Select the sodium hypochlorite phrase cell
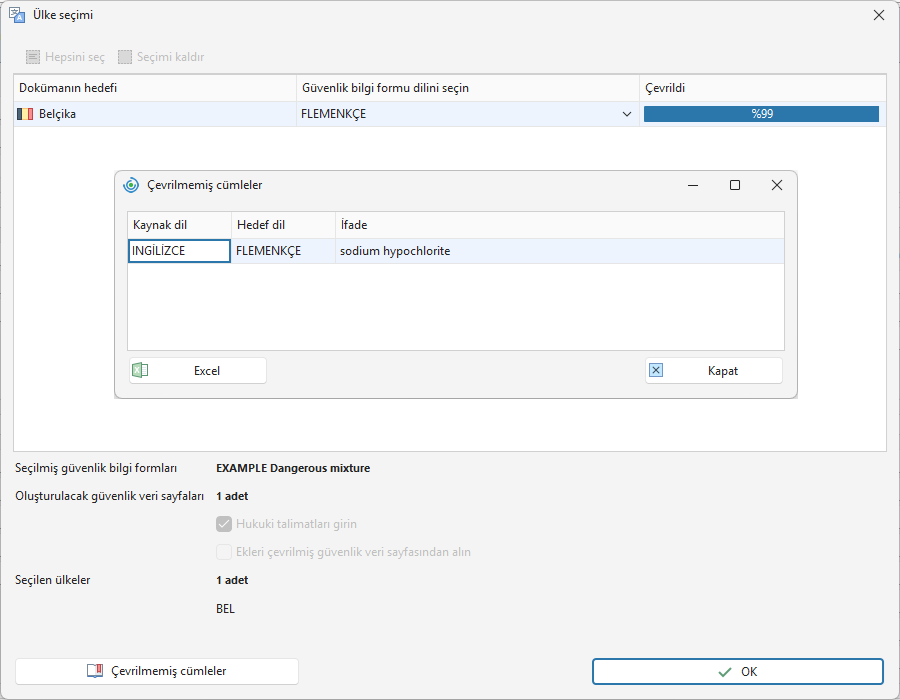 tap(560, 251)
